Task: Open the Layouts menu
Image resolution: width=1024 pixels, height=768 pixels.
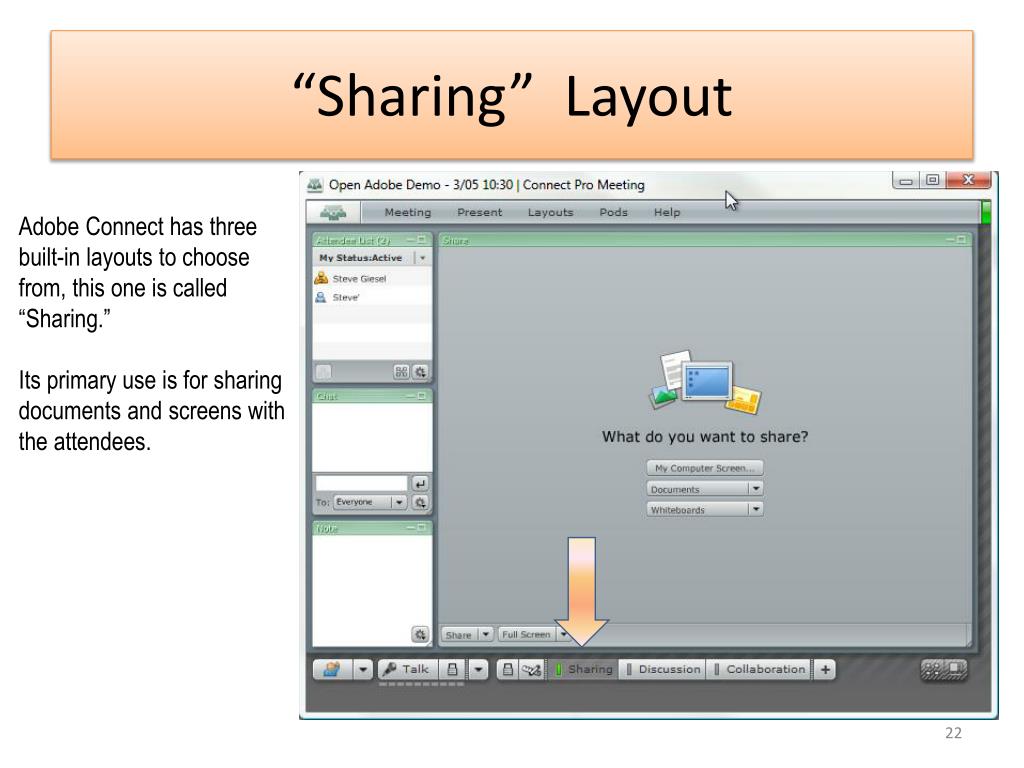Action: (x=550, y=212)
